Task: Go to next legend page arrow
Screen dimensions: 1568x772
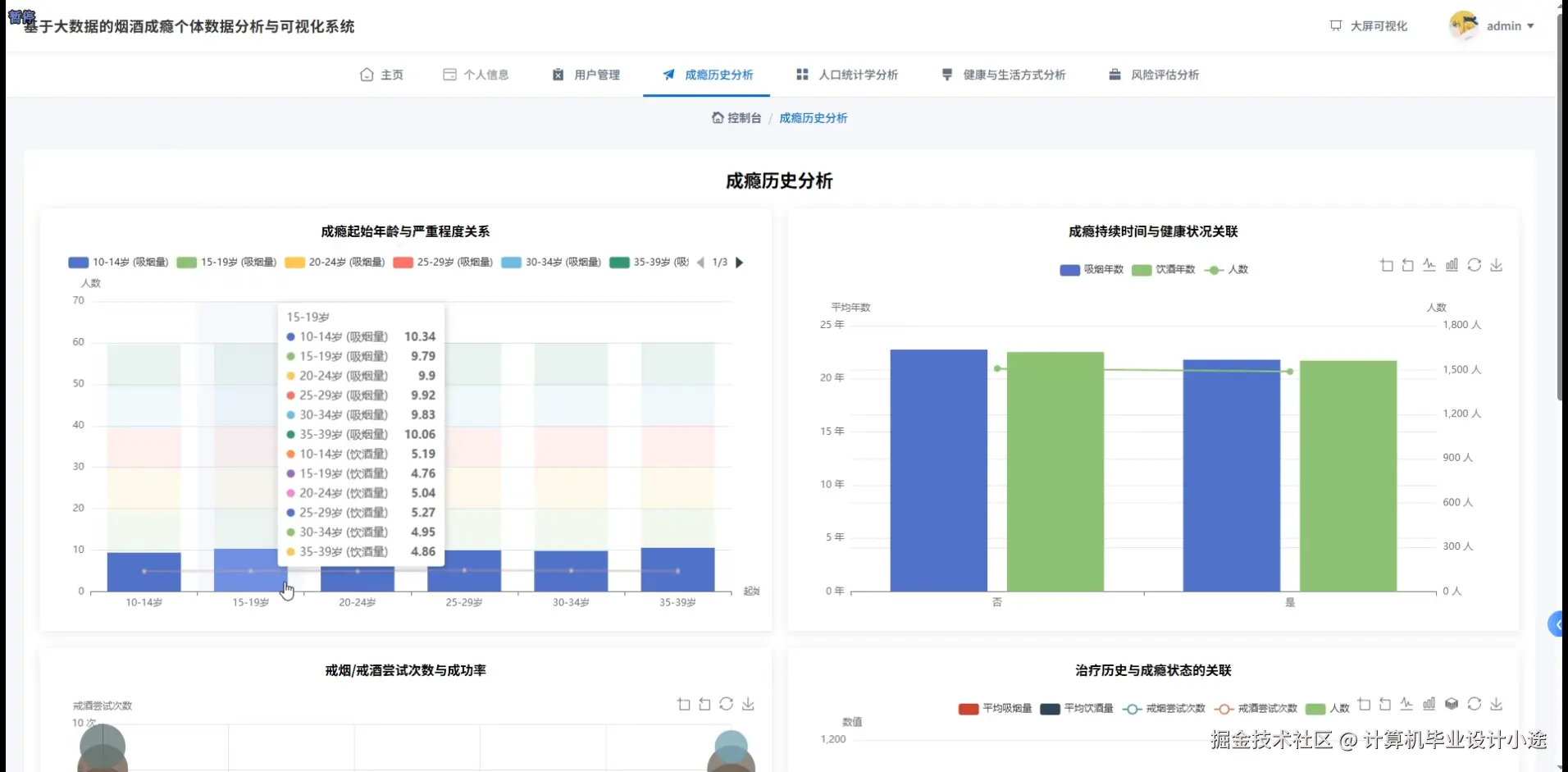Action: point(740,263)
